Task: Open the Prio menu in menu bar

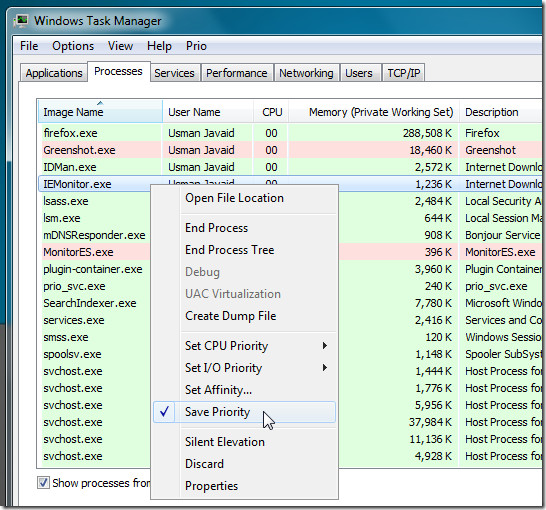Action: click(x=196, y=46)
